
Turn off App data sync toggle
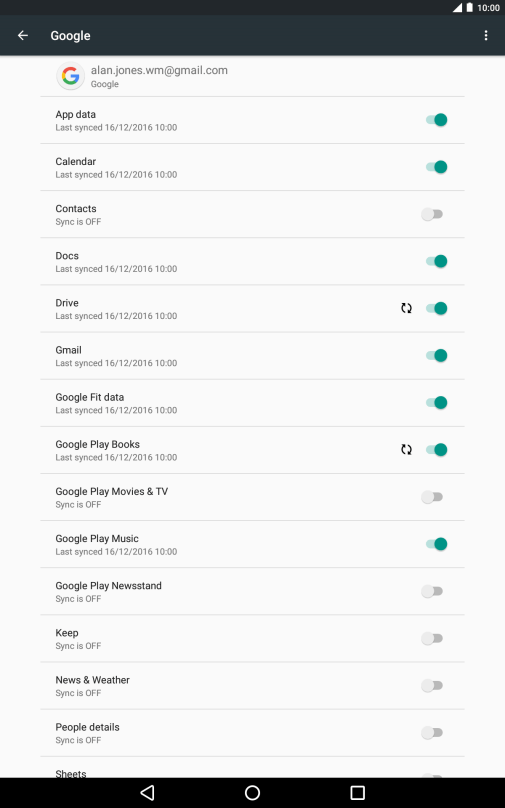(x=436, y=120)
